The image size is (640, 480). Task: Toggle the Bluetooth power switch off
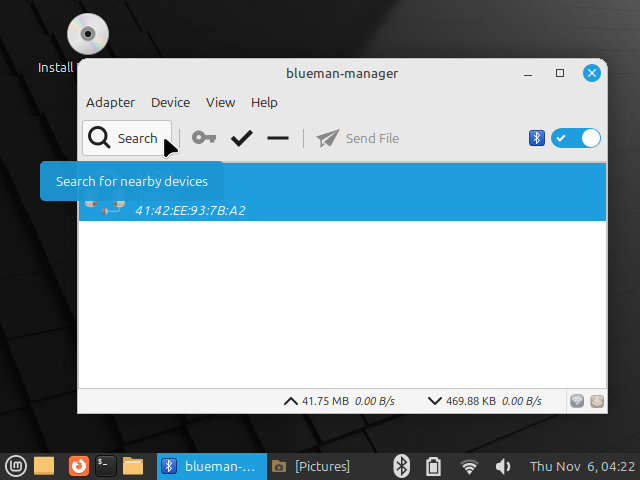(576, 138)
